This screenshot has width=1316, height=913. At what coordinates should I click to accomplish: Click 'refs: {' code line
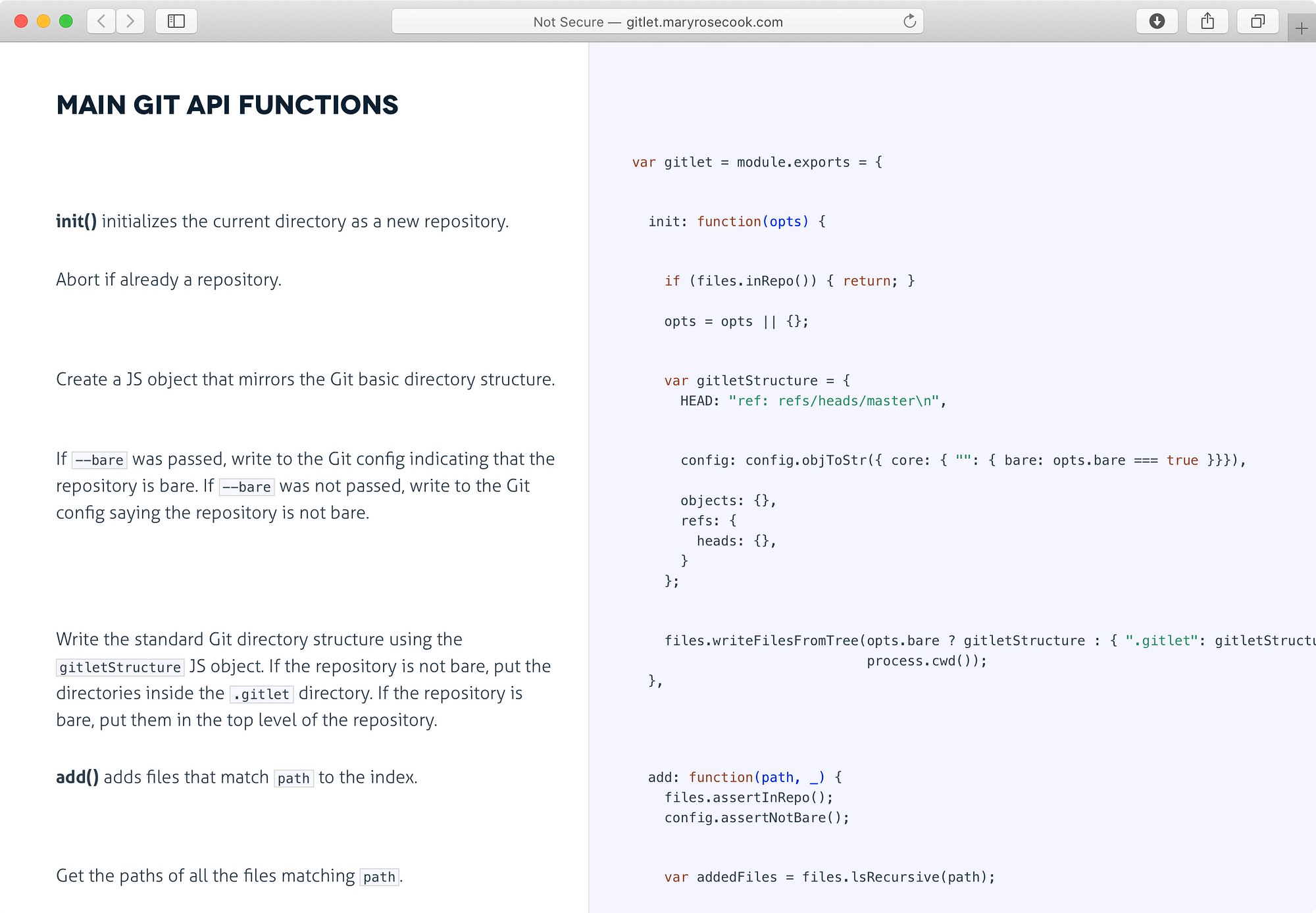tap(709, 521)
